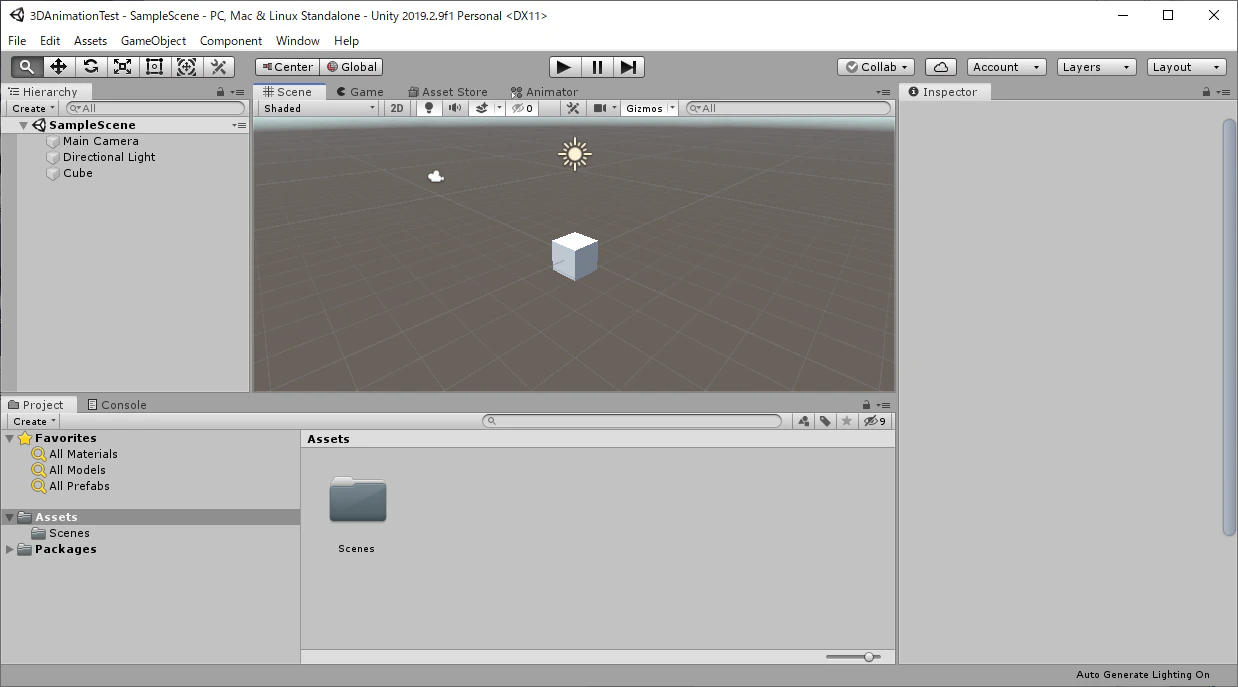Image resolution: width=1238 pixels, height=687 pixels.
Task: Click the Project search by type icon
Action: click(x=804, y=421)
